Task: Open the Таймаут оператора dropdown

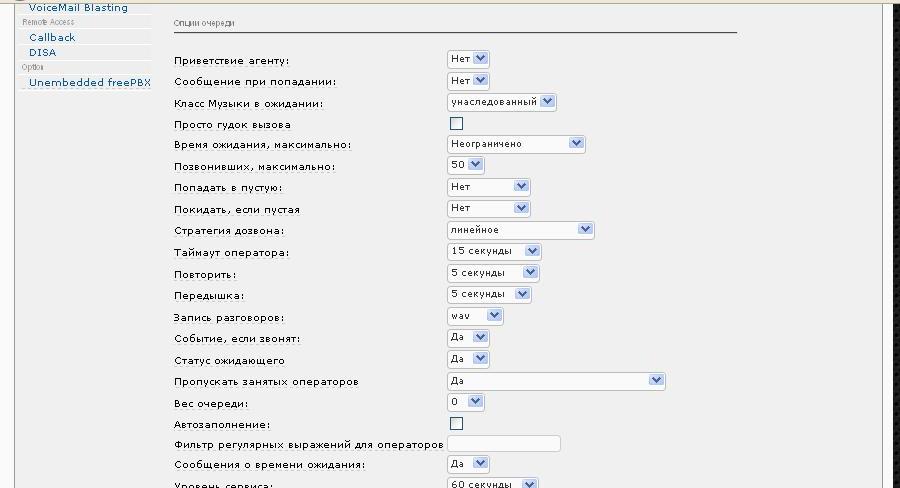Action: pos(494,251)
